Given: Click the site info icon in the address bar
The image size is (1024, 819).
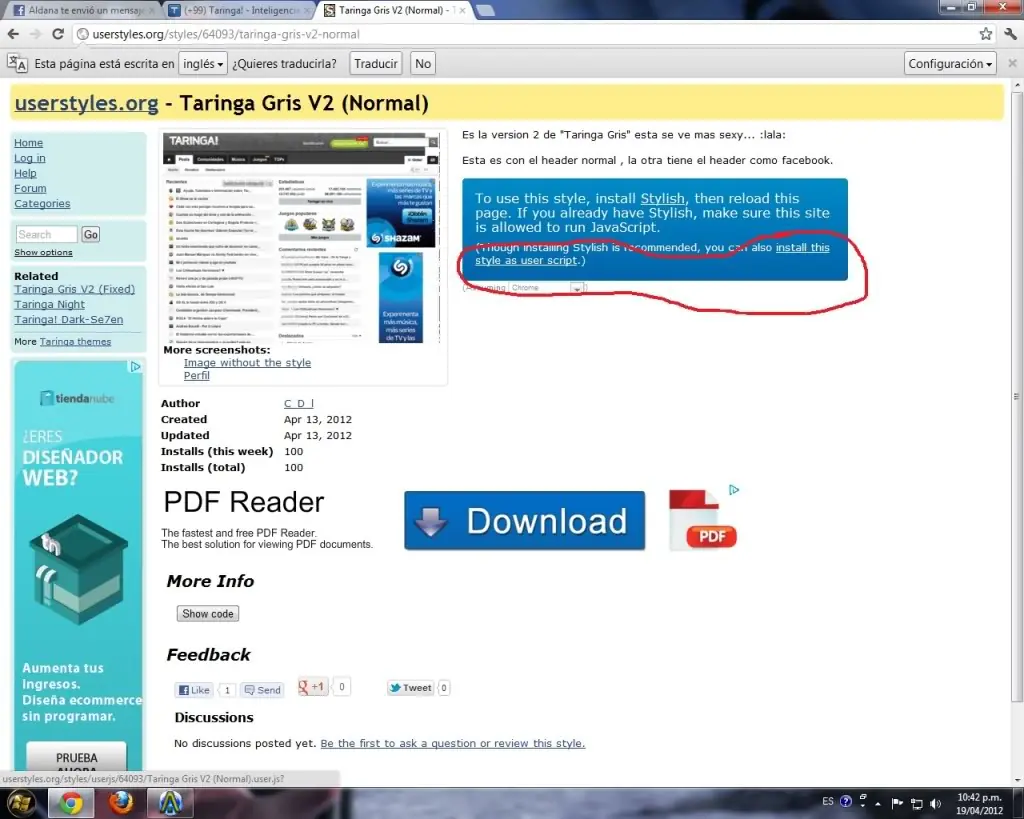Looking at the screenshot, I should (x=82, y=34).
